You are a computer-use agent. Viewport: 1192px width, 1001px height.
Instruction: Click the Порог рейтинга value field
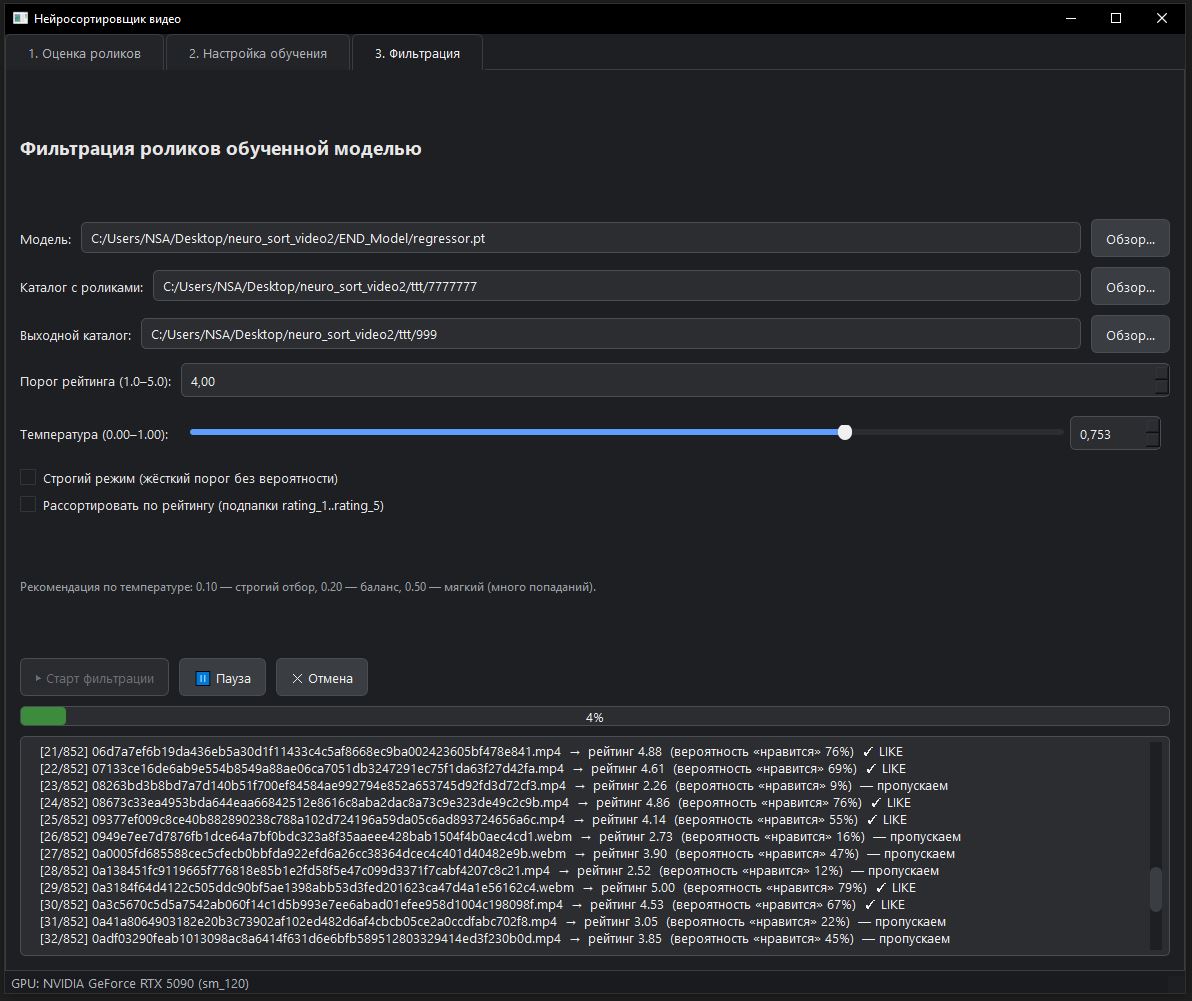pyautogui.click(x=667, y=381)
